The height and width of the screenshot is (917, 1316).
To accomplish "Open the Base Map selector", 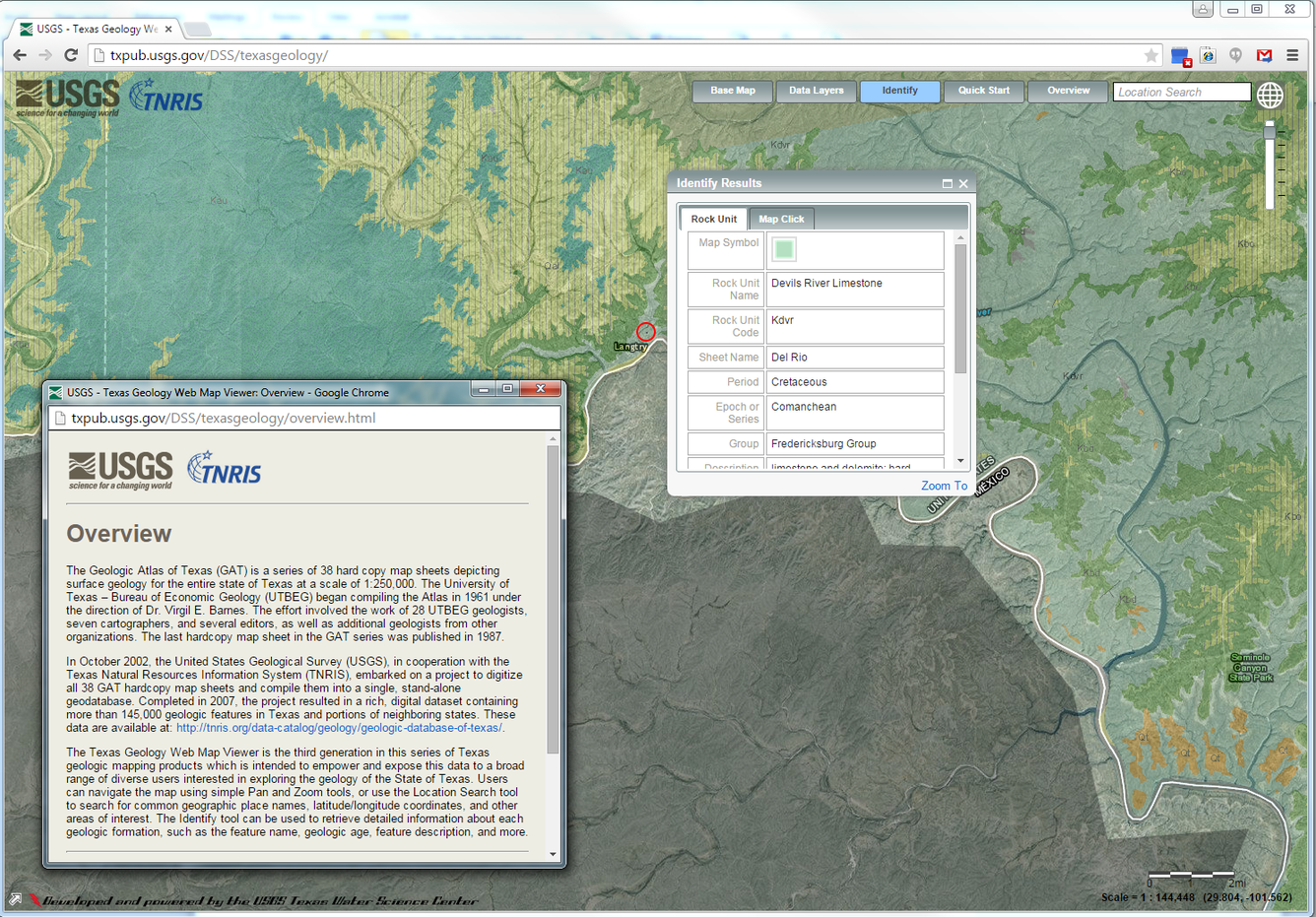I will pyautogui.click(x=733, y=91).
